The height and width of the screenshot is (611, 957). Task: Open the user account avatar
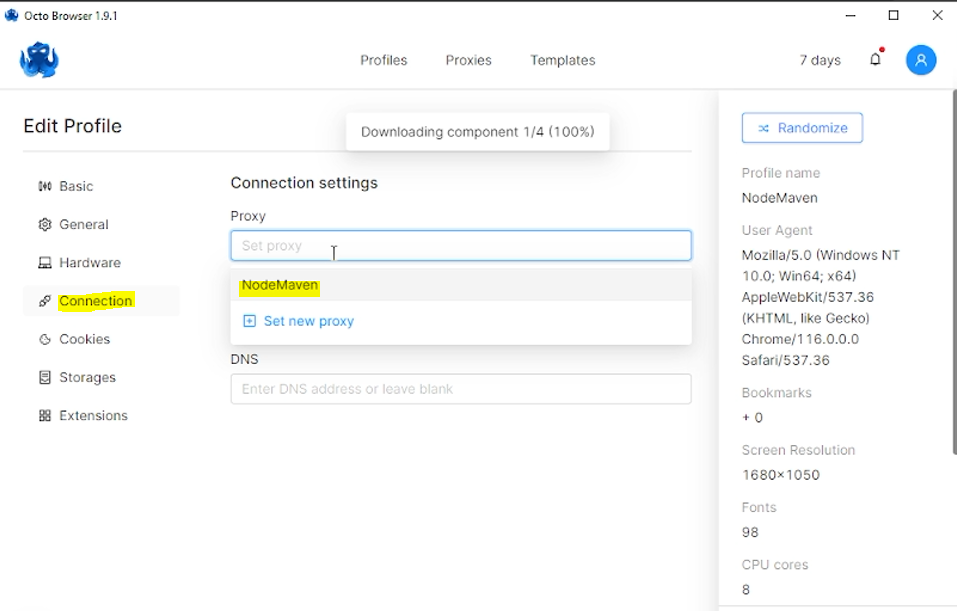tap(920, 60)
